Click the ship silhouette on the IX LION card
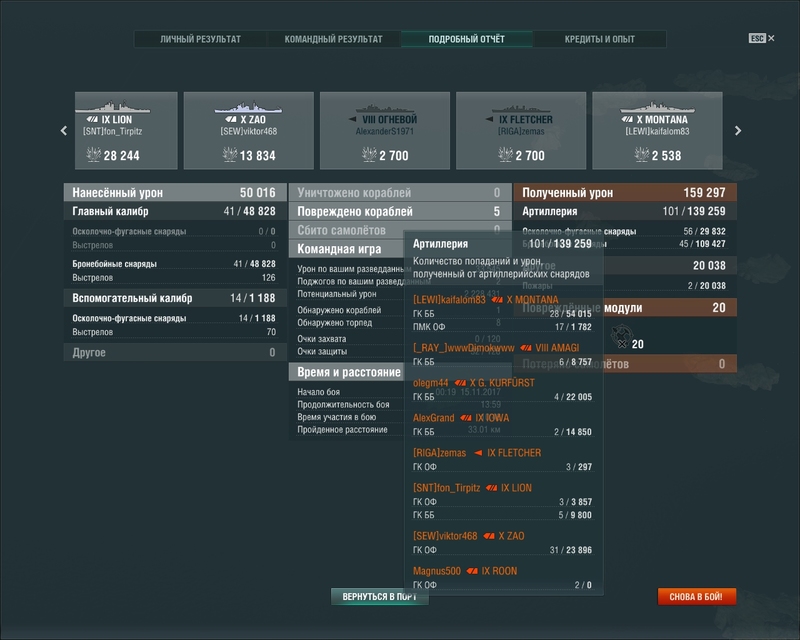Viewport: 800px width, 640px height. pyautogui.click(x=113, y=107)
